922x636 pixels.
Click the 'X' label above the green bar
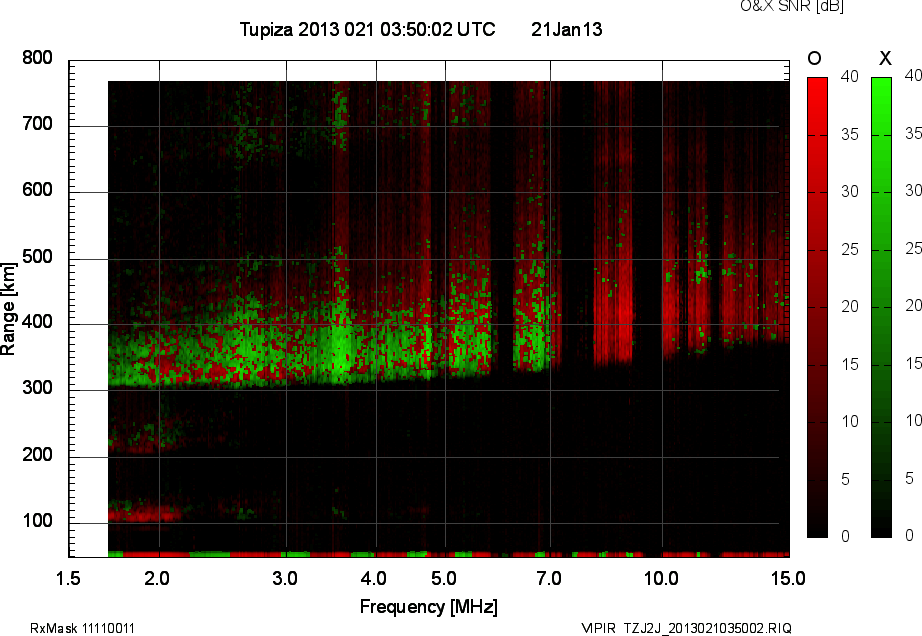click(x=885, y=58)
